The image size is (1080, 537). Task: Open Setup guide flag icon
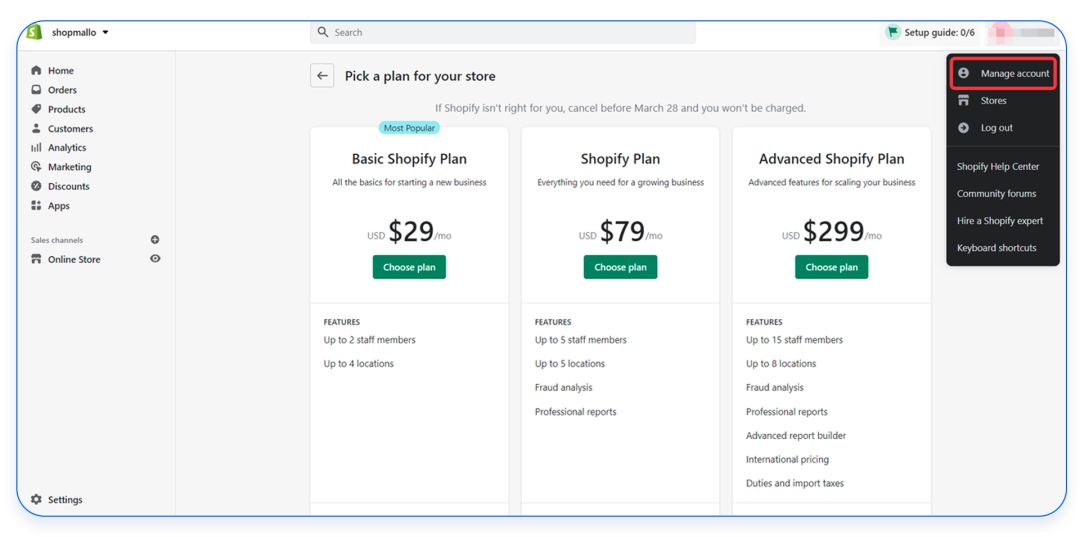892,32
